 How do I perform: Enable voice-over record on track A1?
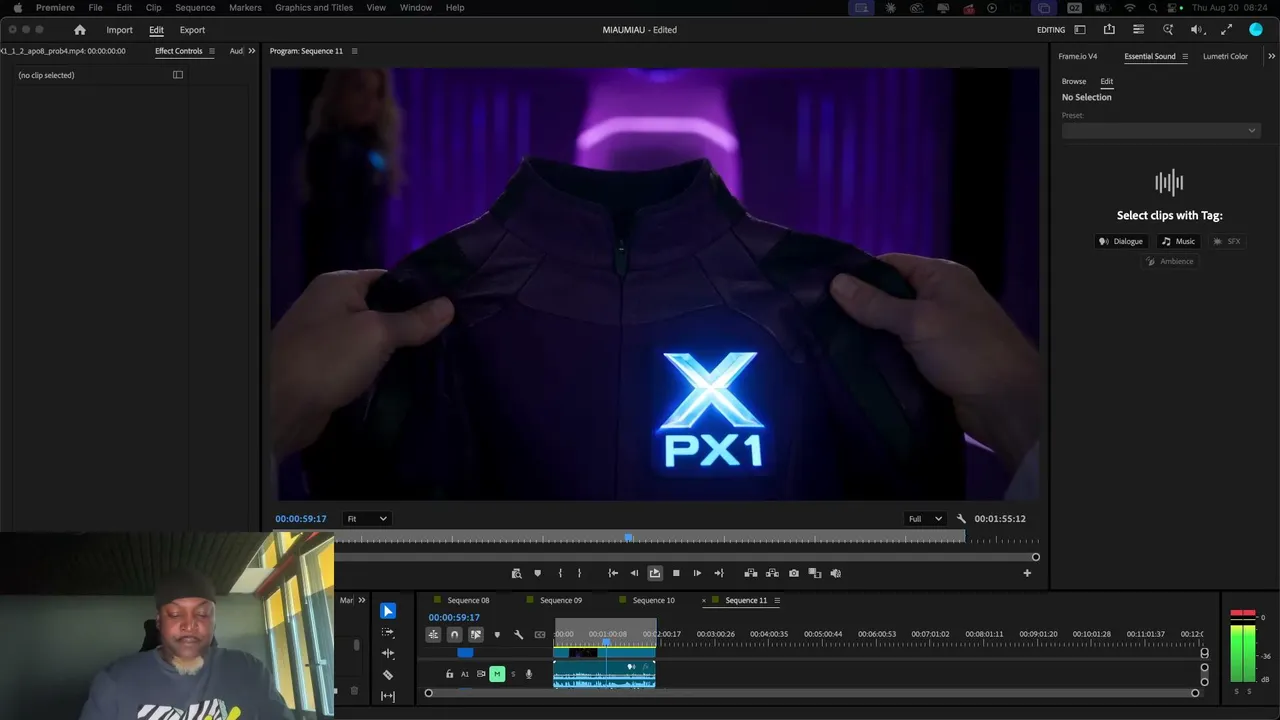click(x=529, y=674)
